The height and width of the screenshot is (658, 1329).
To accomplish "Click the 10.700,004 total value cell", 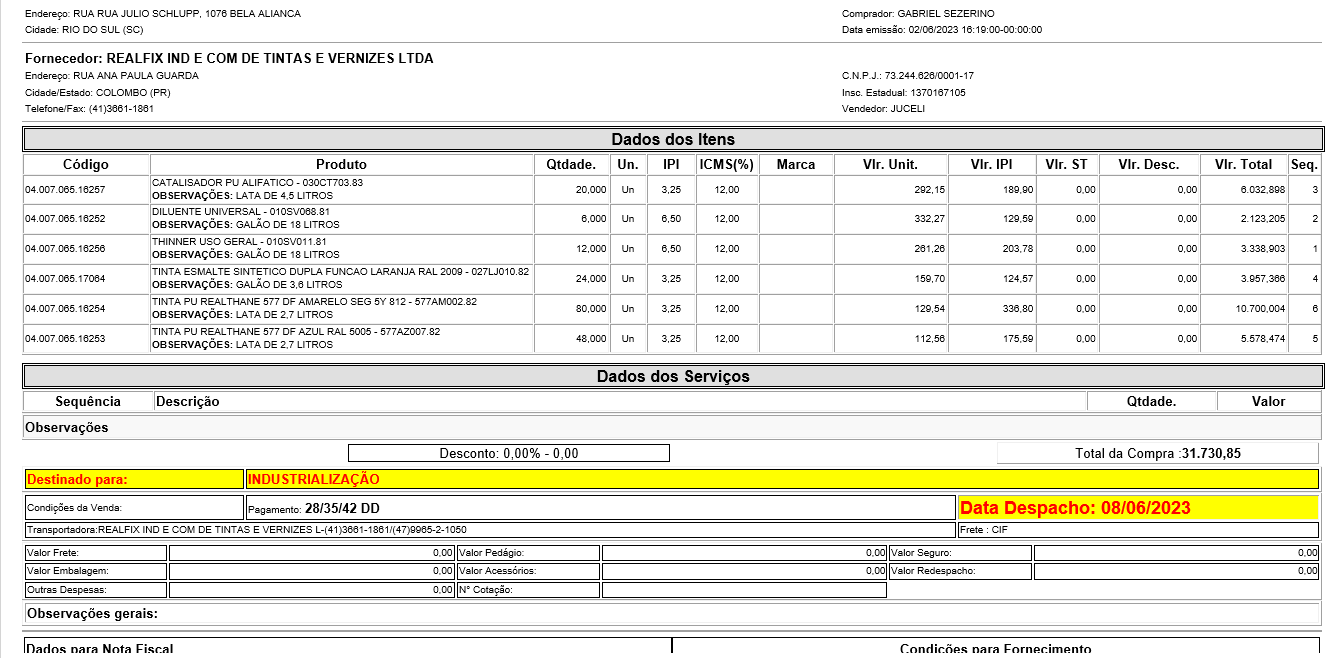I will [x=1243, y=309].
